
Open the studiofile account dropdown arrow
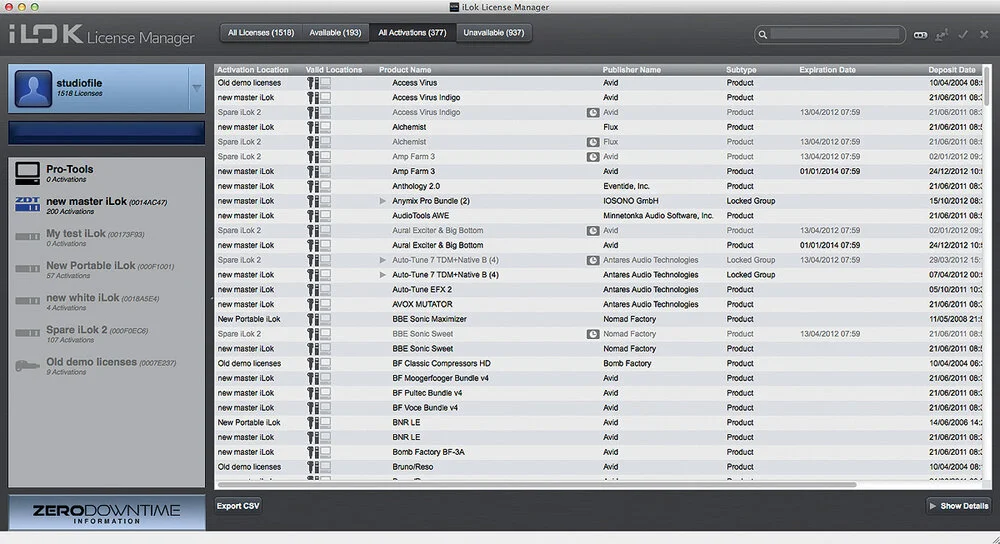pyautogui.click(x=196, y=88)
